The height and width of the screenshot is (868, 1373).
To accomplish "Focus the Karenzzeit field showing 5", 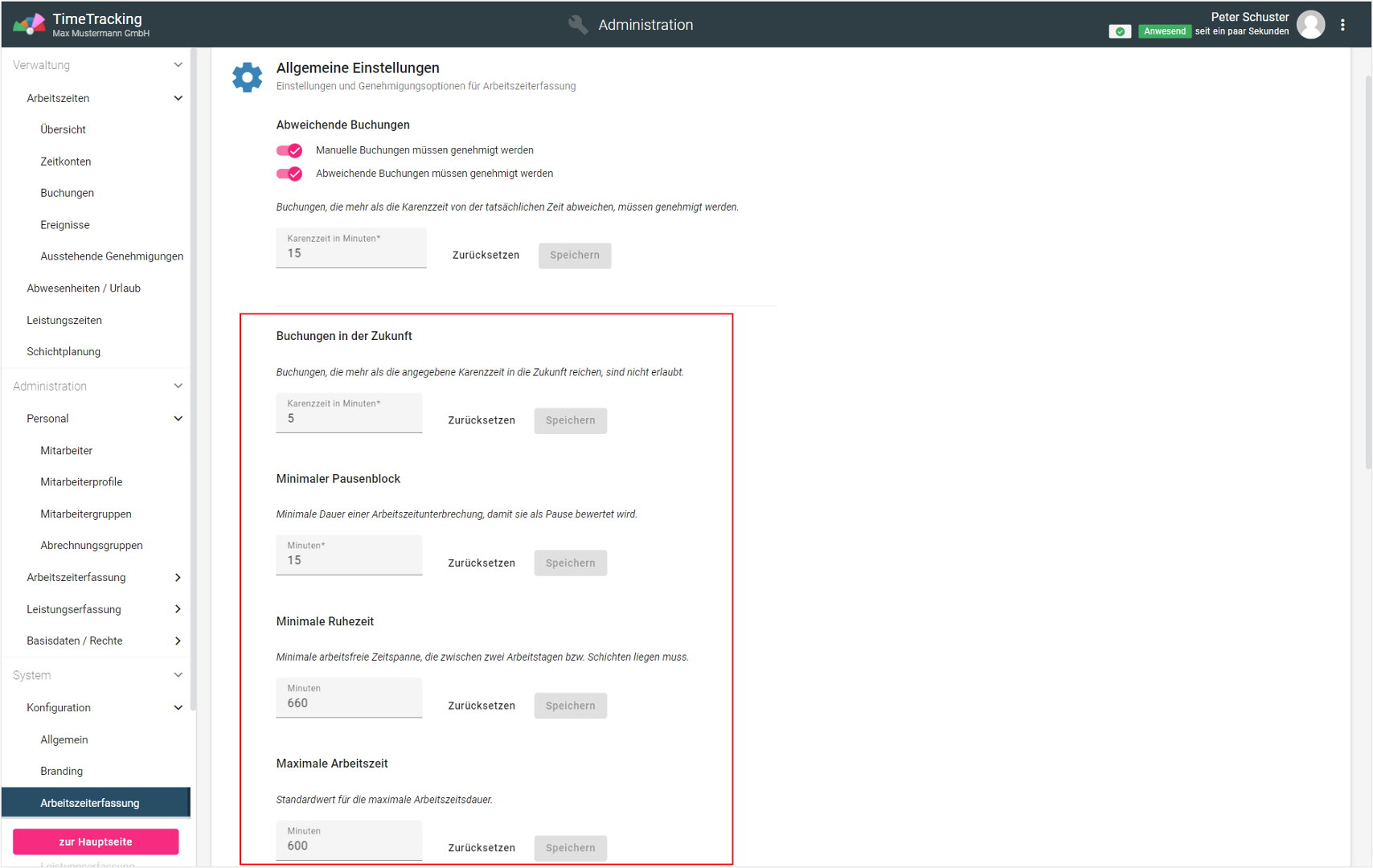I will (349, 413).
